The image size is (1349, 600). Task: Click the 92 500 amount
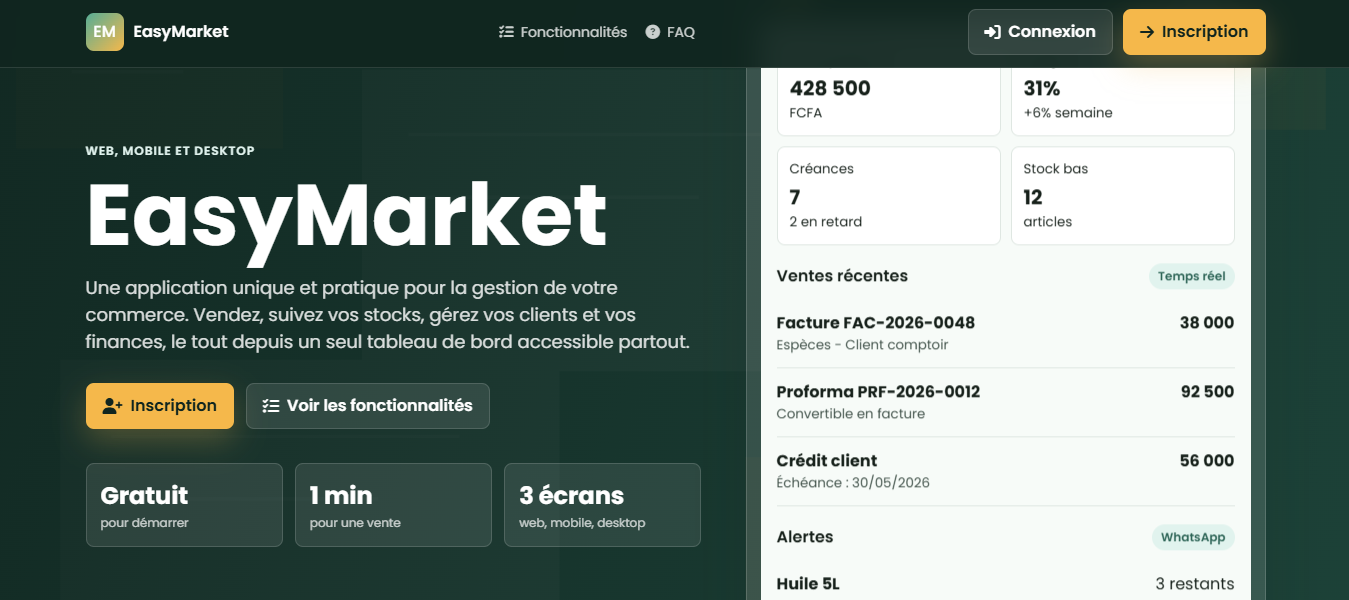1207,392
